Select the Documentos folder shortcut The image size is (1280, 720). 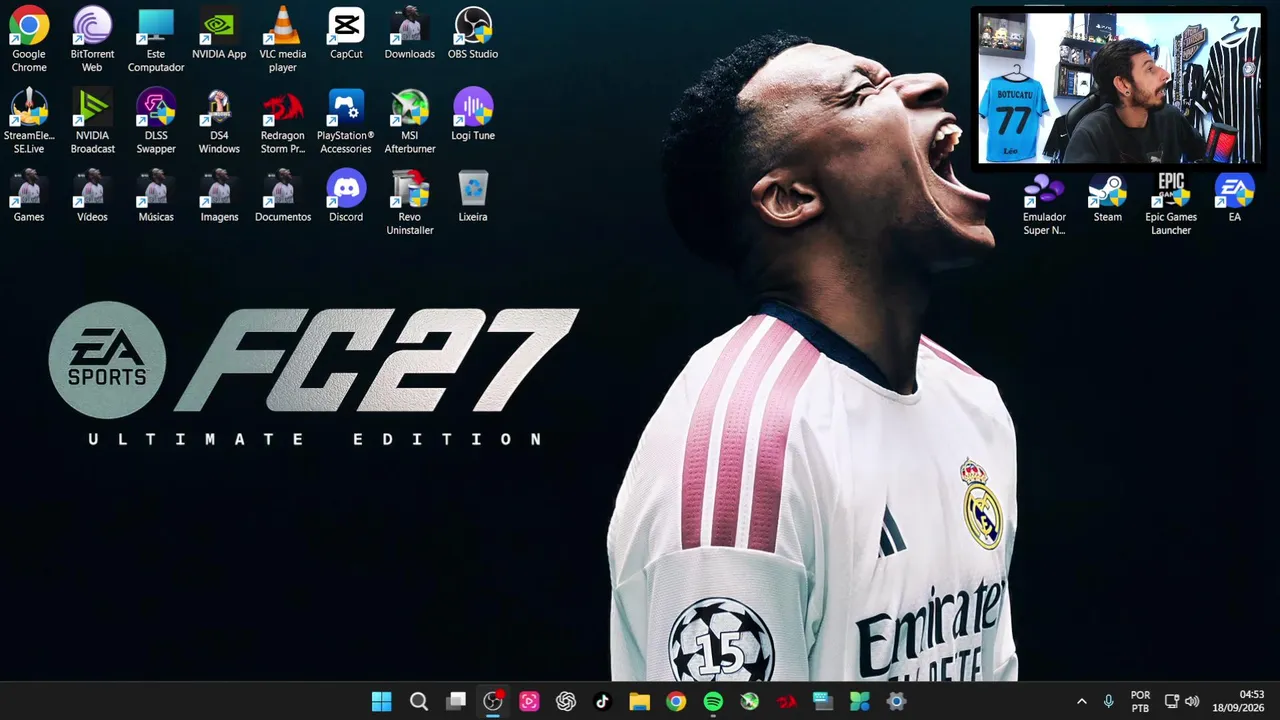[283, 196]
